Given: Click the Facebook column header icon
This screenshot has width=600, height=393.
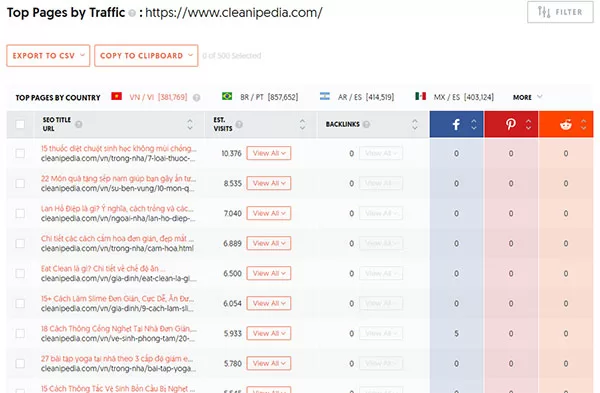Looking at the screenshot, I should (x=456, y=124).
